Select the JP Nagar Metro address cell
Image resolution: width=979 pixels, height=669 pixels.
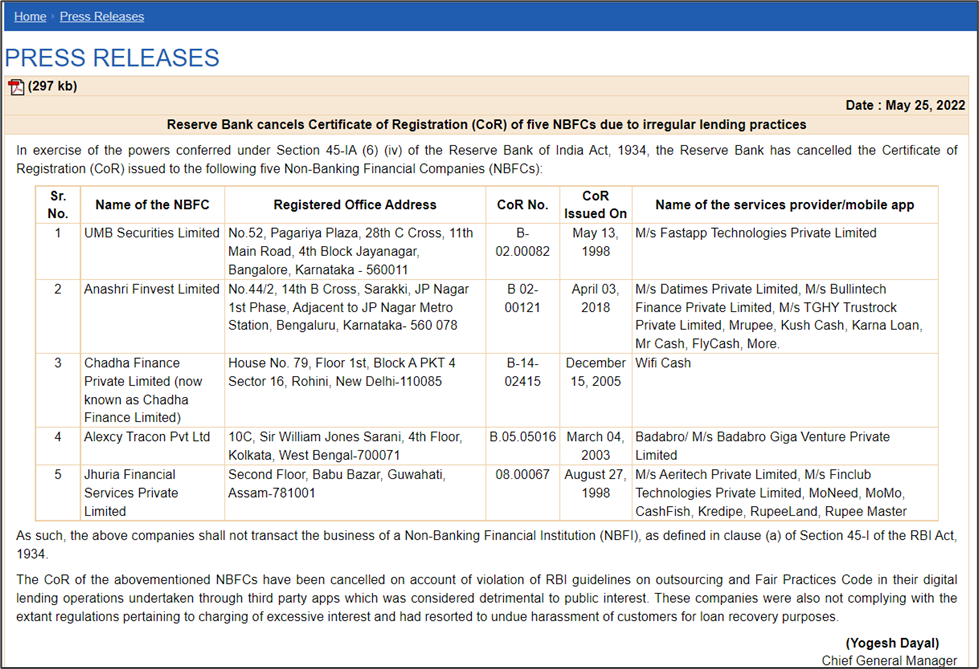pyautogui.click(x=355, y=316)
